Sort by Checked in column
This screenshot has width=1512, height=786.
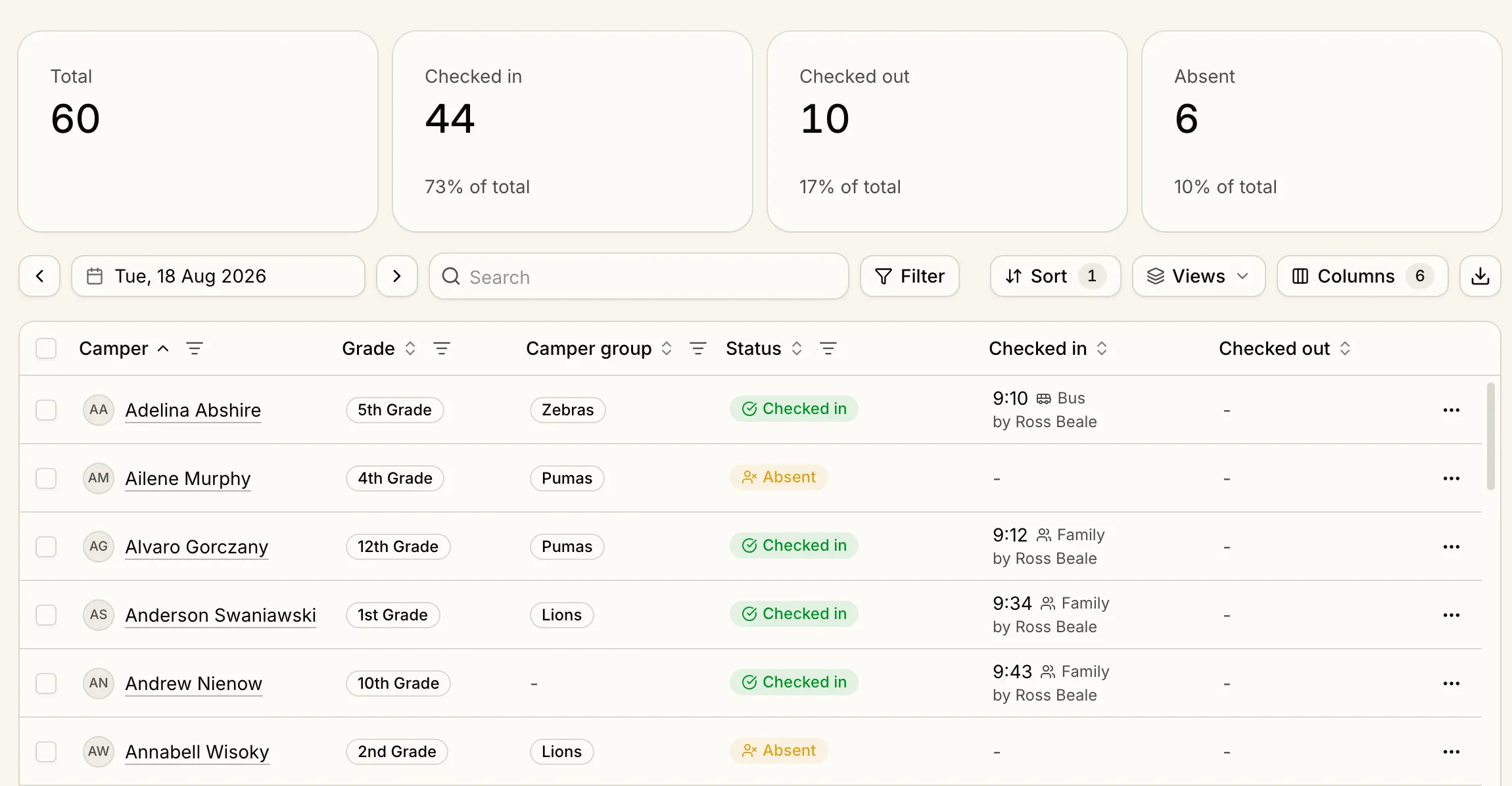pyautogui.click(x=1049, y=348)
